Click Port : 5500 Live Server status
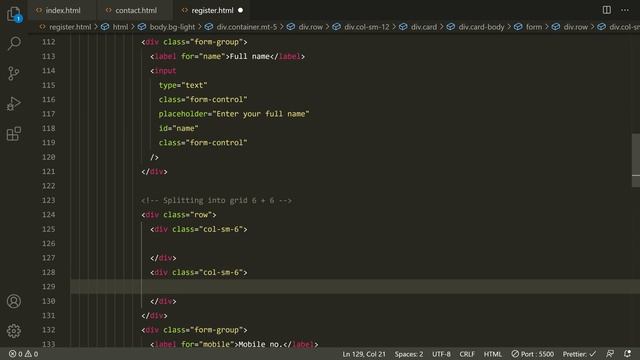The image size is (640, 360). pos(533,354)
